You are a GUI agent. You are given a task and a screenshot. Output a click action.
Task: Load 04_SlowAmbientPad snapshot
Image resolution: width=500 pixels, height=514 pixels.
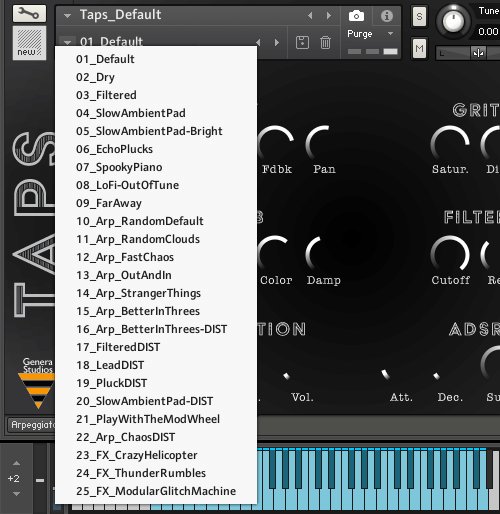pos(156,113)
